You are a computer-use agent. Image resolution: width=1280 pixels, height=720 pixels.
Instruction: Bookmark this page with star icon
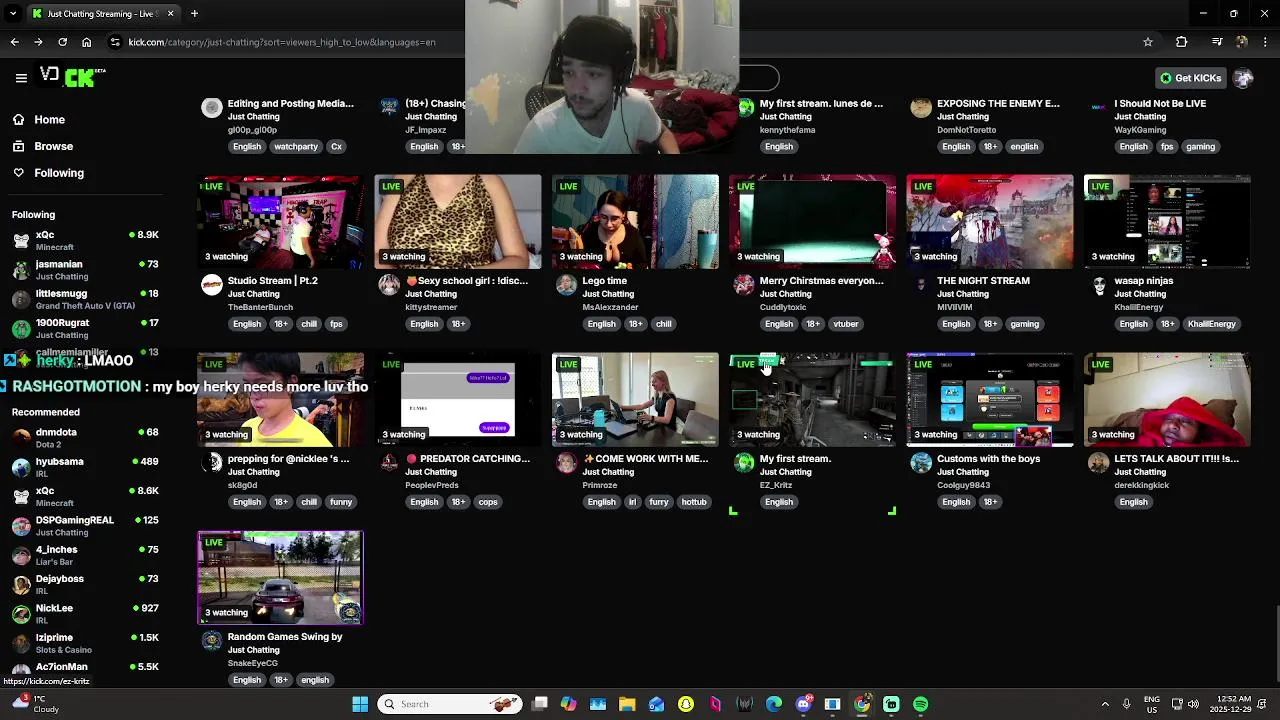click(x=1148, y=42)
